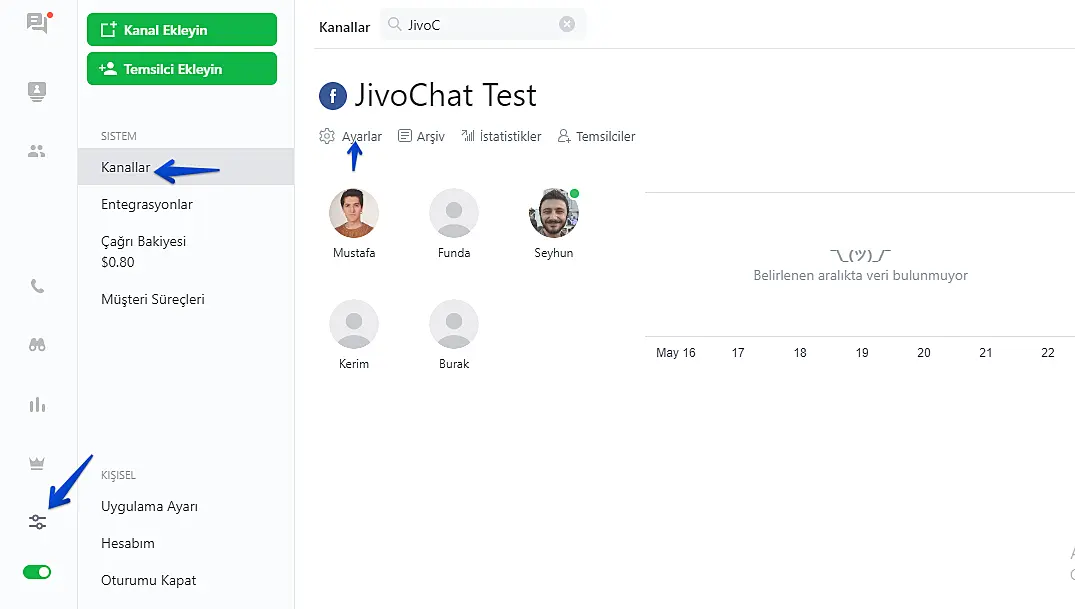1075x609 pixels.
Task: Clear the JivoC search field
Action: pos(567,24)
